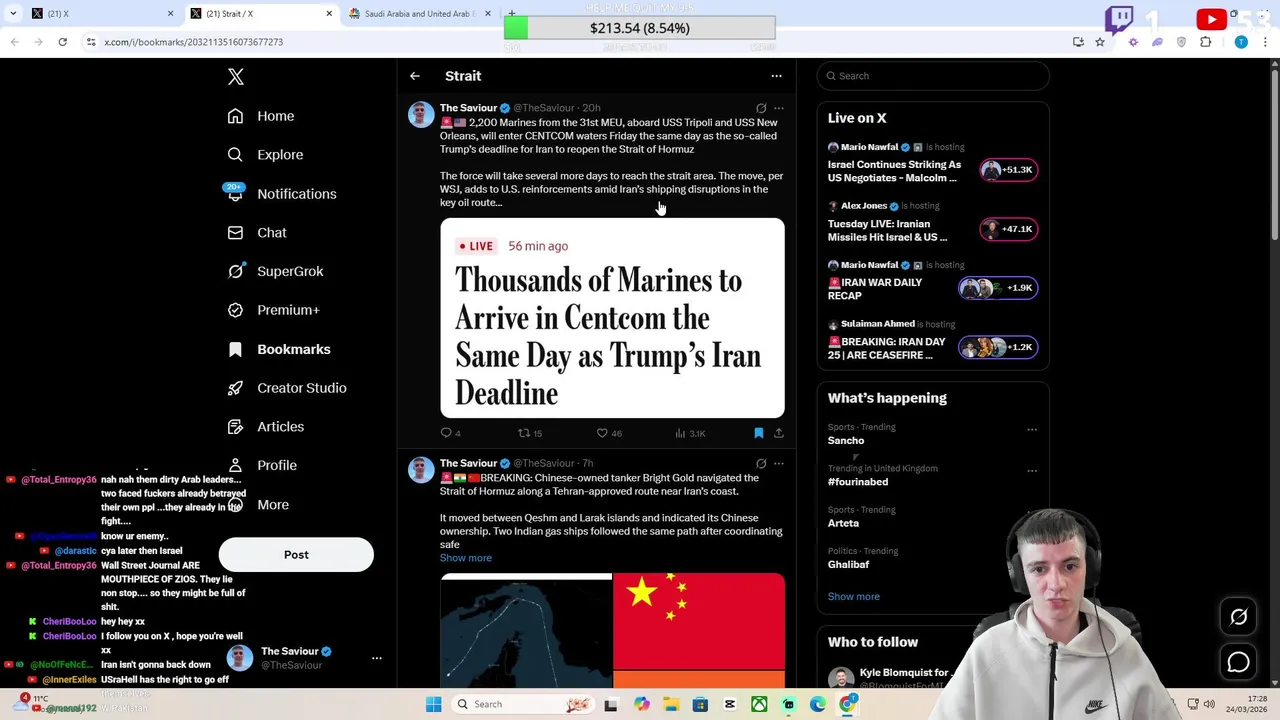Open File Explorer from the taskbar
Screen dimensions: 1280x720
click(671, 705)
